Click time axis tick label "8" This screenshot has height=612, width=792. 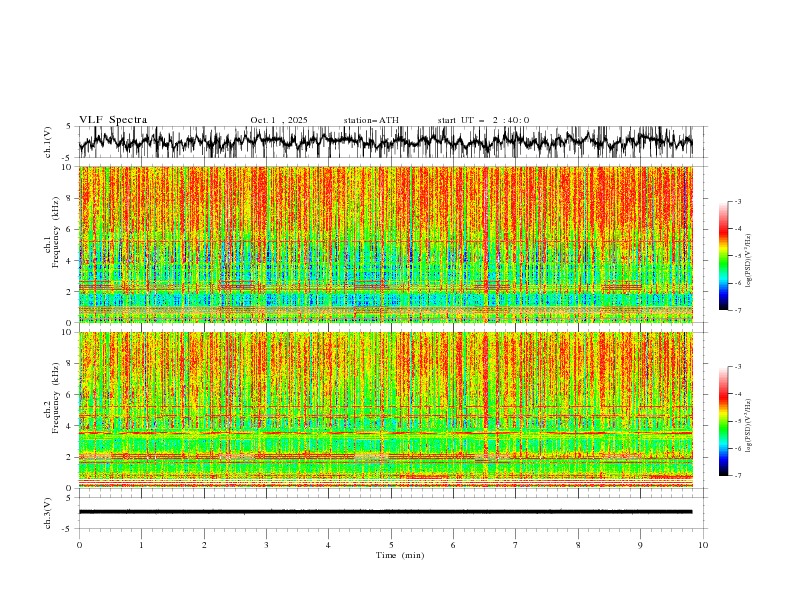(578, 545)
